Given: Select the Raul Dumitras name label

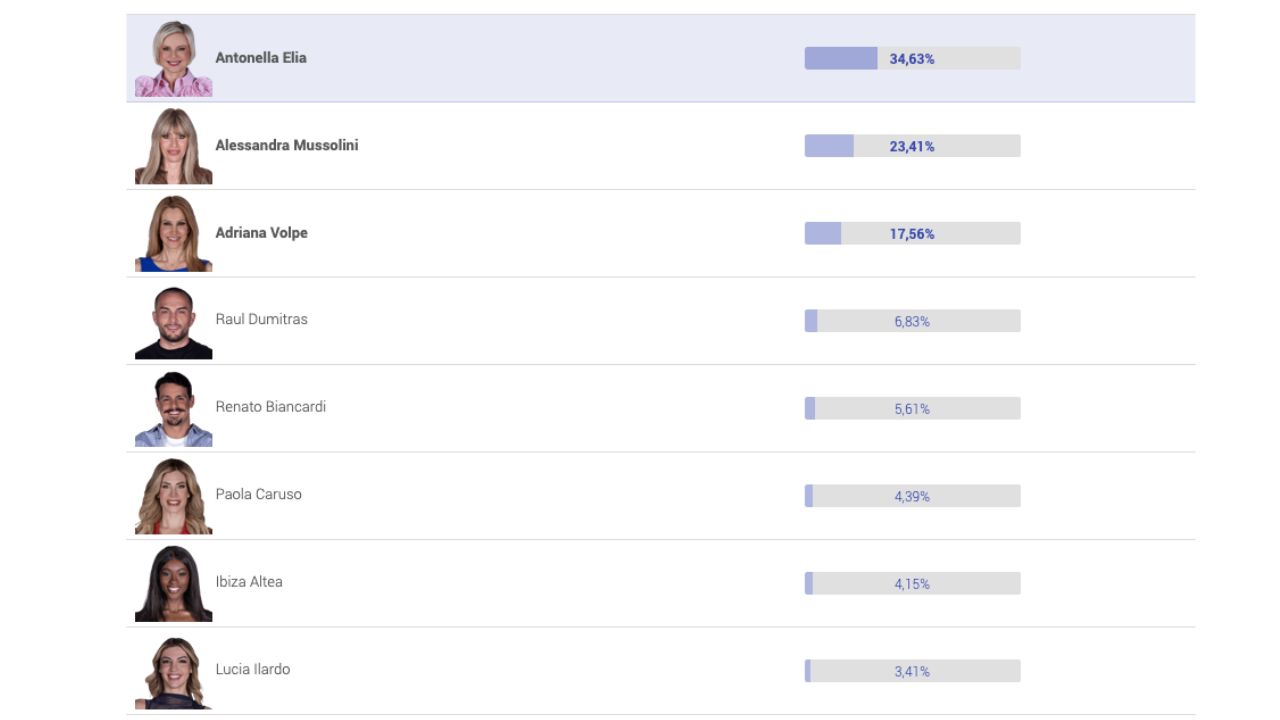Looking at the screenshot, I should [x=262, y=319].
